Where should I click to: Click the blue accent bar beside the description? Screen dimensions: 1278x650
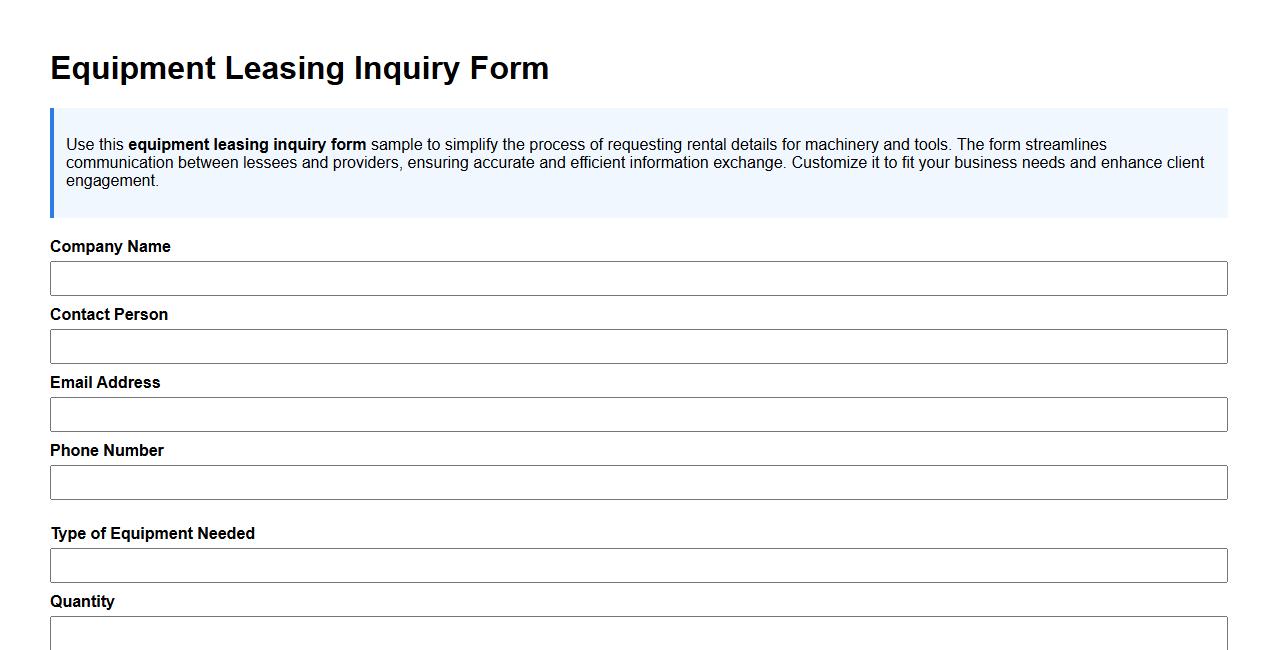click(x=52, y=161)
